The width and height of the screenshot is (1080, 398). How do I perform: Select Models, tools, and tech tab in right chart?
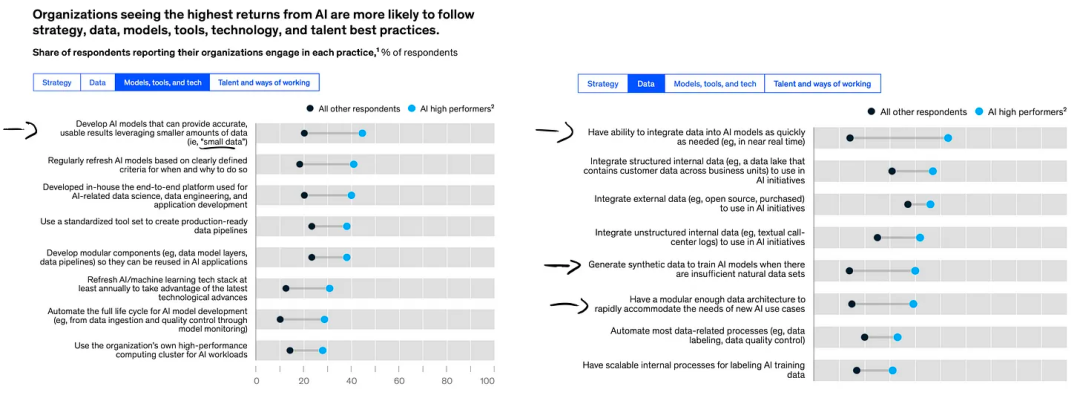(x=715, y=84)
